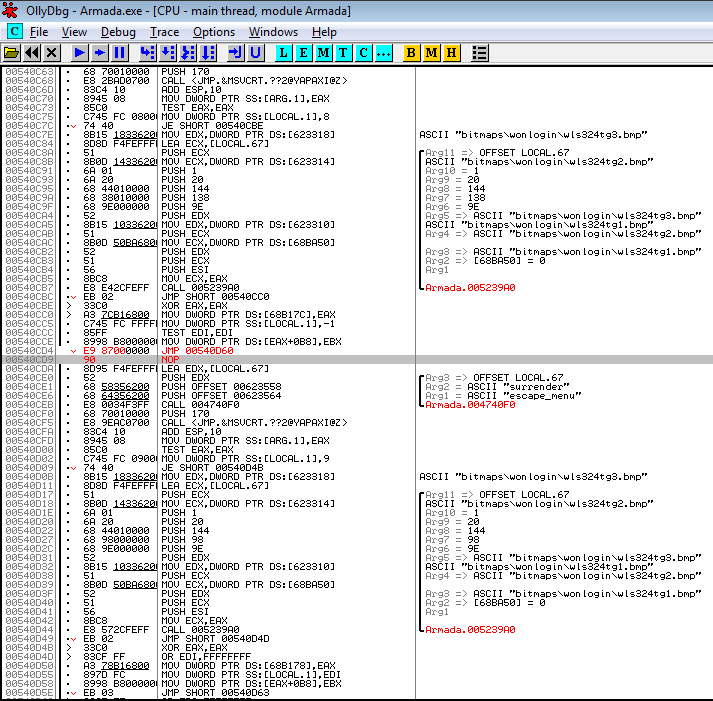
Task: Click the Step into toolbar icon
Action: tap(147, 52)
